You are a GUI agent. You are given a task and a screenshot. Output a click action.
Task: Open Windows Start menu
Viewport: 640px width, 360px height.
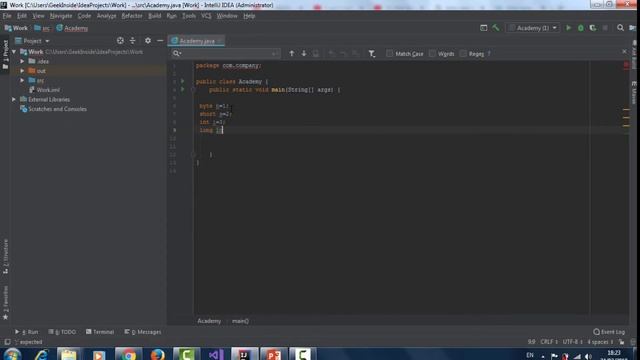(12, 354)
